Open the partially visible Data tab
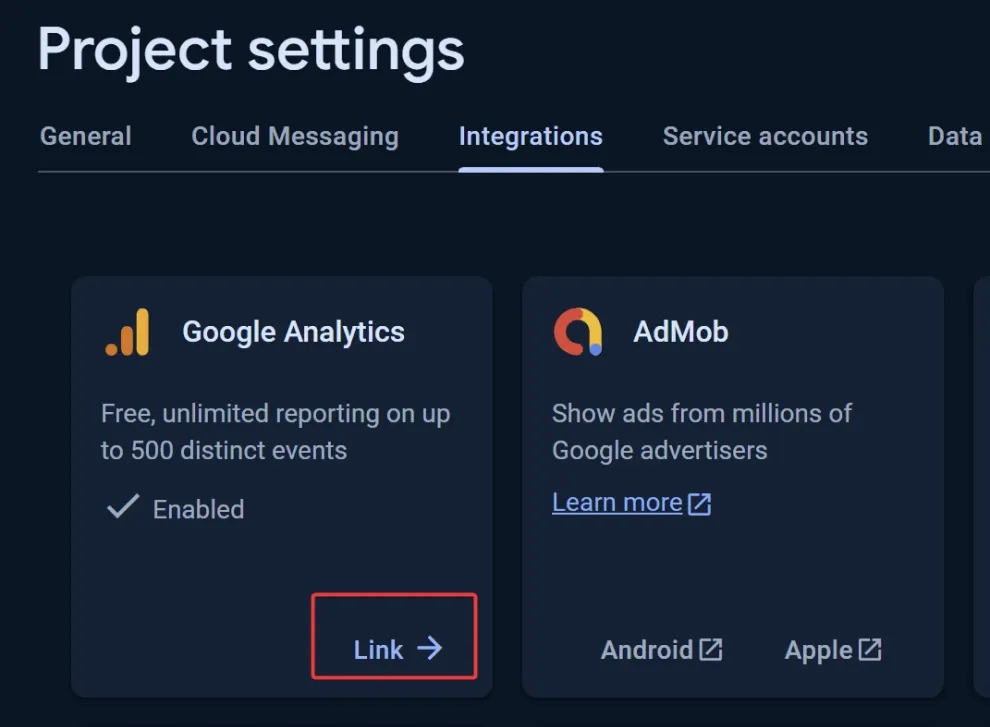This screenshot has width=990, height=727. pyautogui.click(x=955, y=136)
